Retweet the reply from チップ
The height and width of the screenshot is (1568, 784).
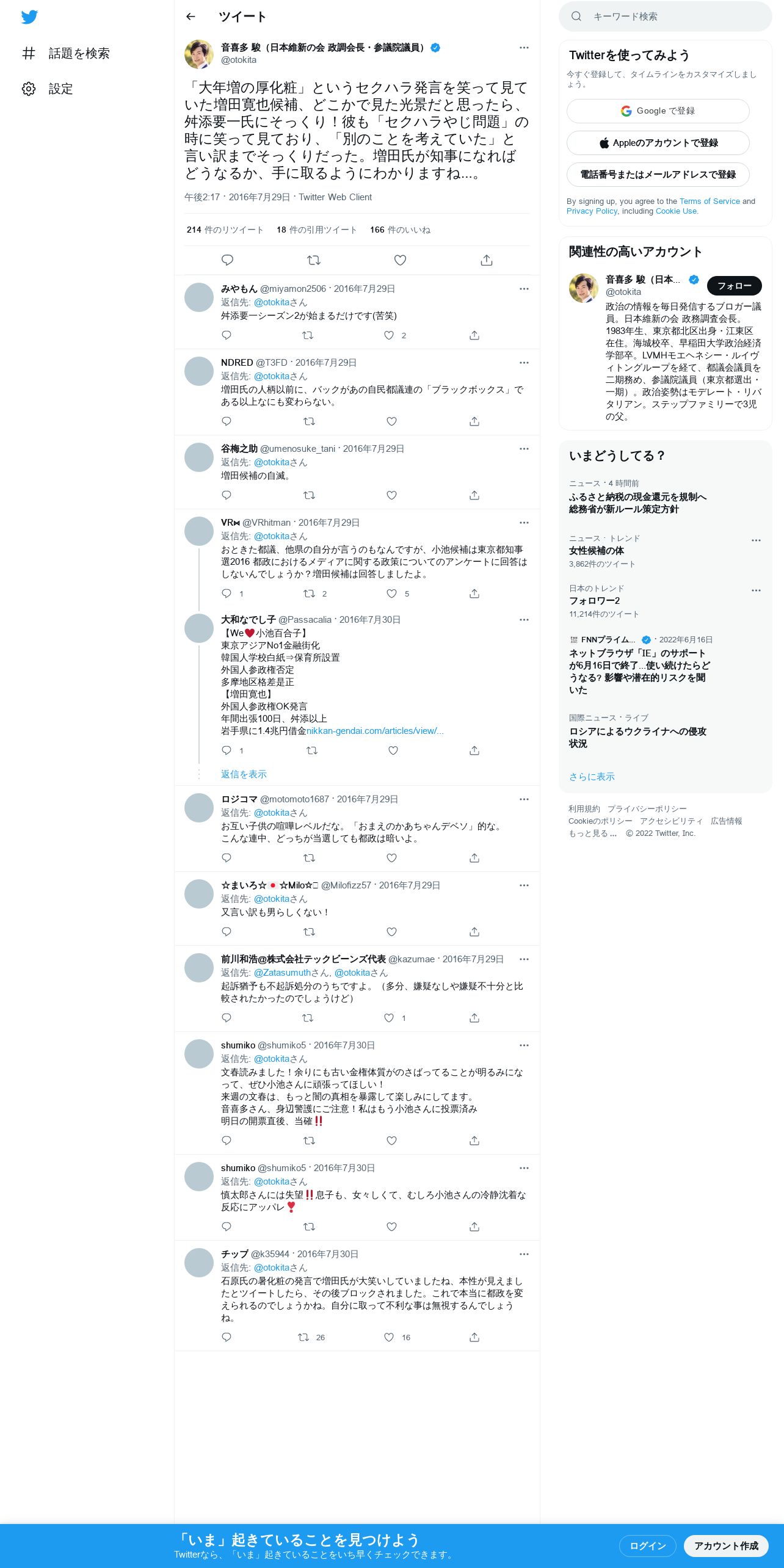pyautogui.click(x=303, y=1337)
